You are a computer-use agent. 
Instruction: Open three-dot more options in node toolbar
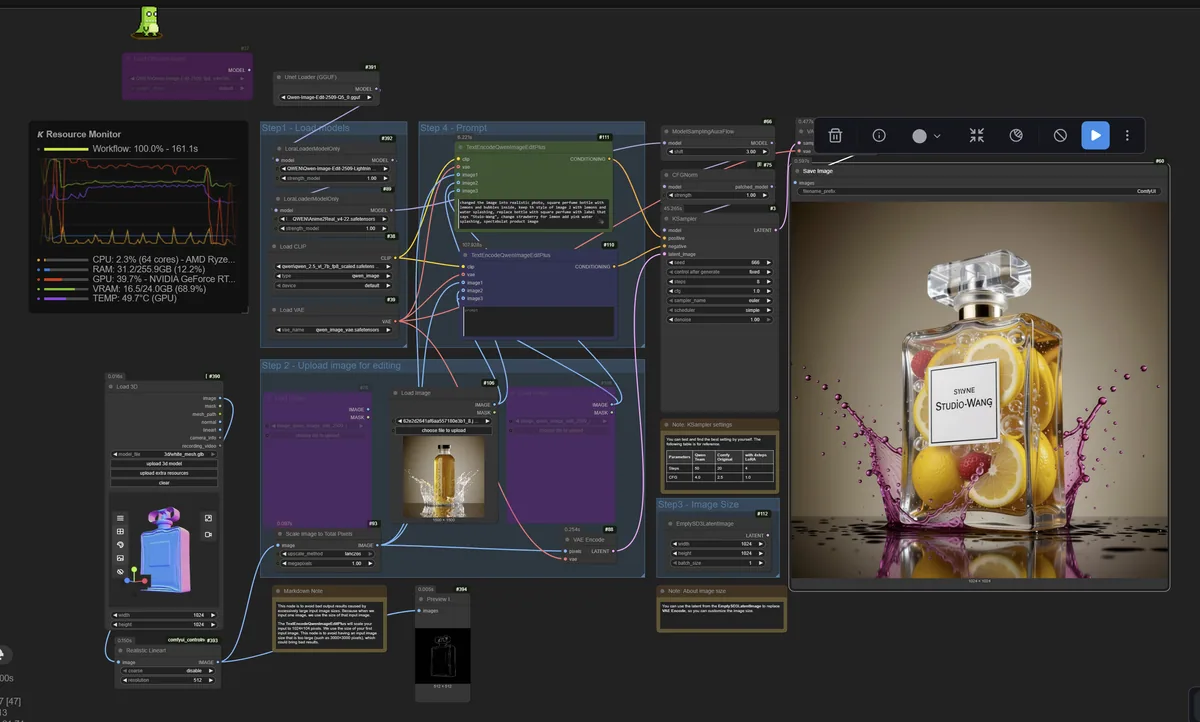(1127, 135)
